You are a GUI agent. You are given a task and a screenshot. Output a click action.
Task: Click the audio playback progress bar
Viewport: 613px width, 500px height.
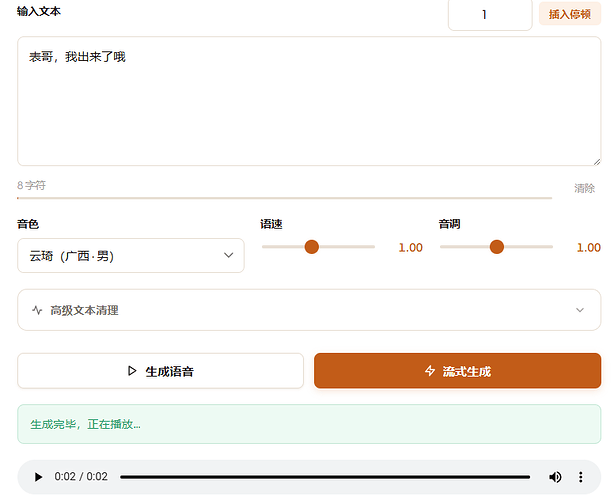tap(325, 477)
